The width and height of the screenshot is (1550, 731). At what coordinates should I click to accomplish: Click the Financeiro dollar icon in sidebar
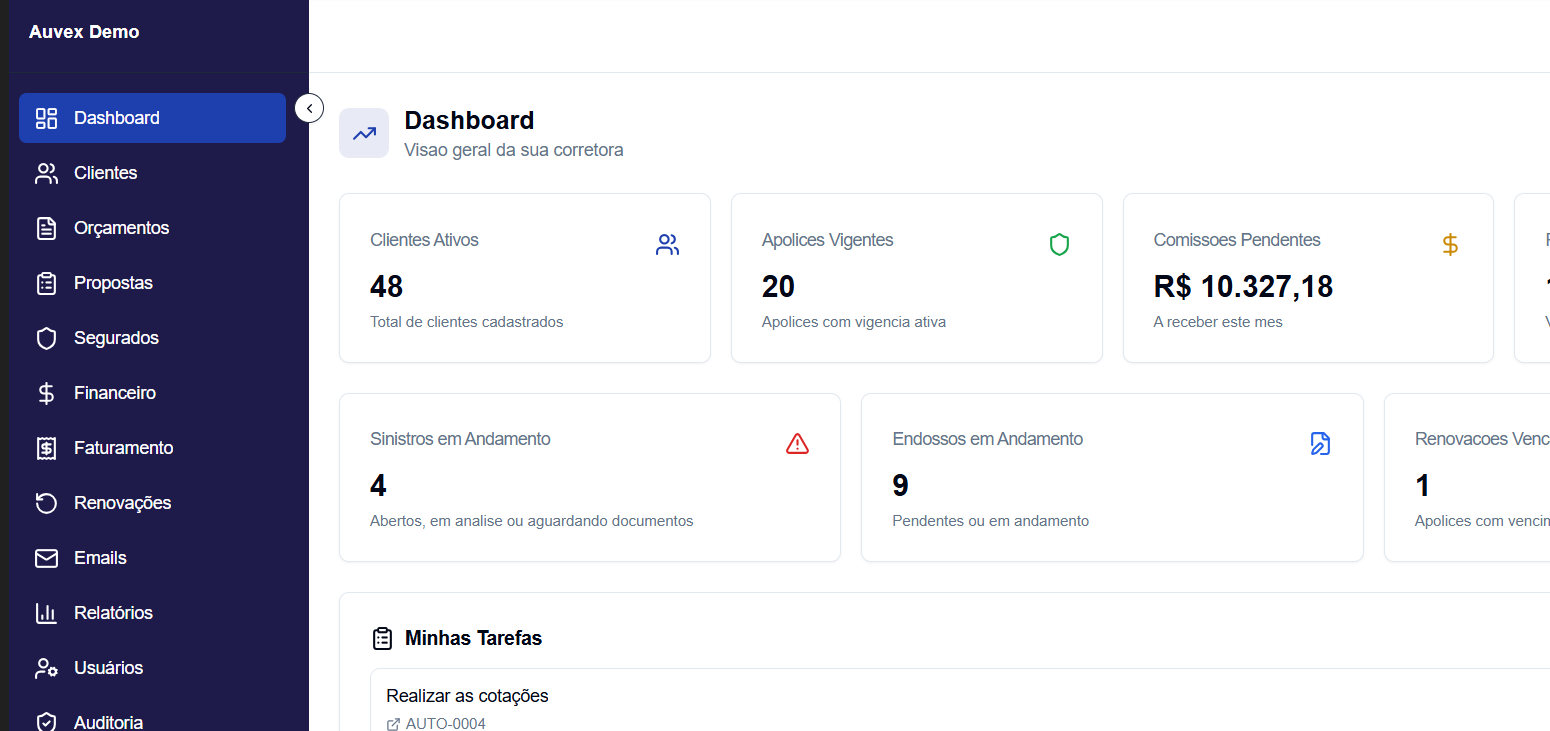[46, 393]
